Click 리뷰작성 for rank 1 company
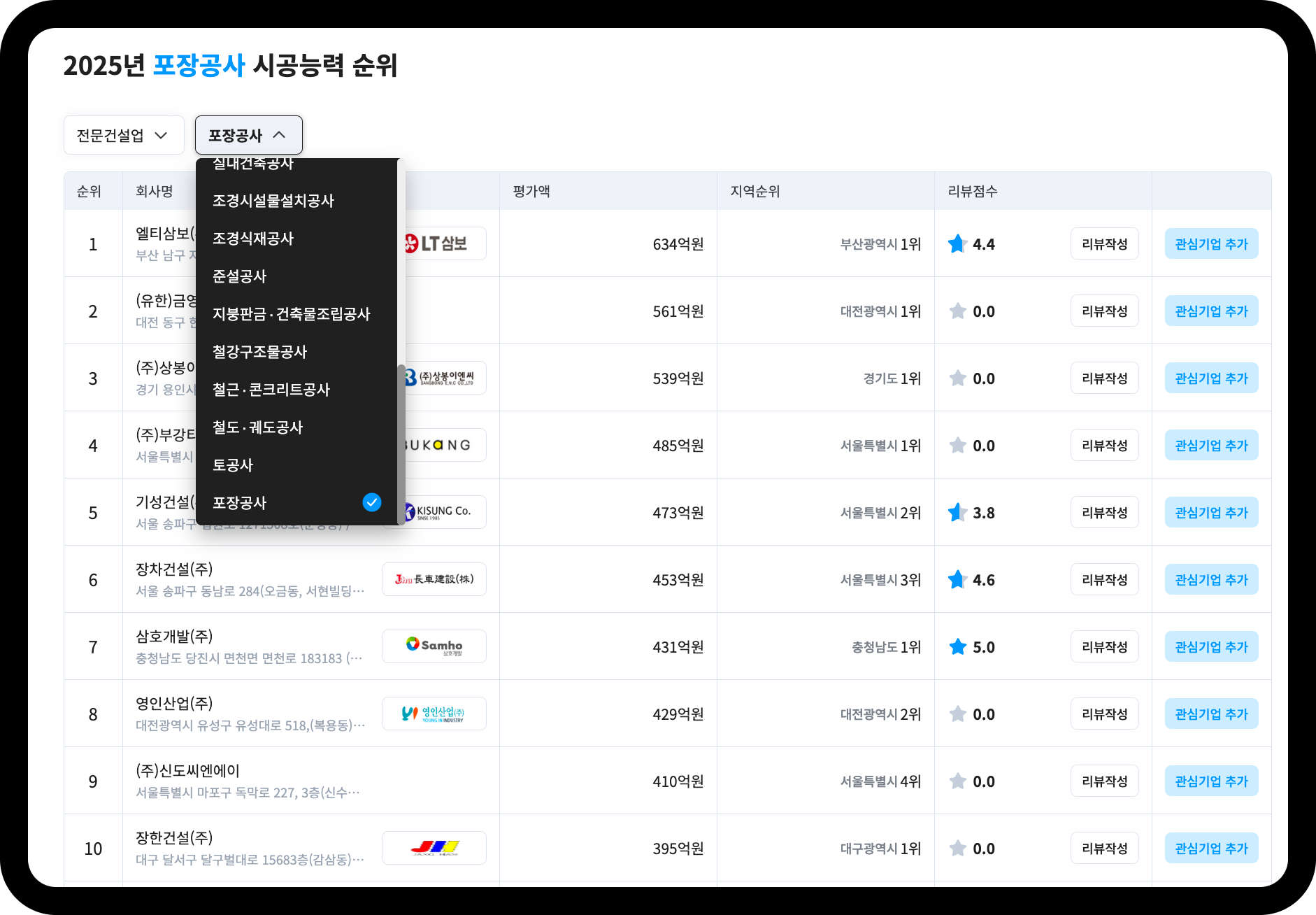 [x=1104, y=243]
